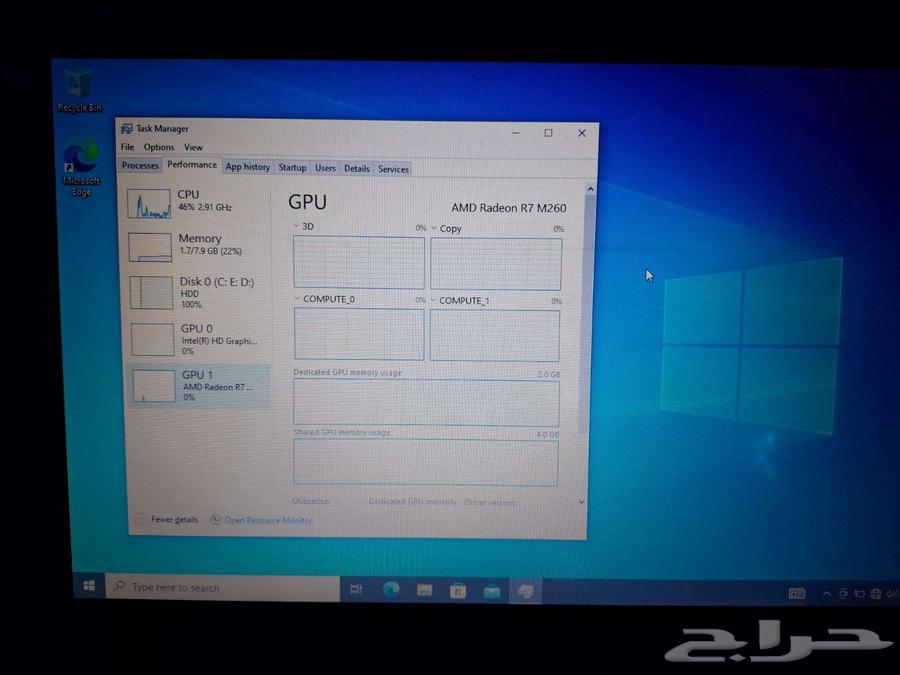The height and width of the screenshot is (675, 900).
Task: Expand the Copy chart dropdown
Action: [434, 228]
